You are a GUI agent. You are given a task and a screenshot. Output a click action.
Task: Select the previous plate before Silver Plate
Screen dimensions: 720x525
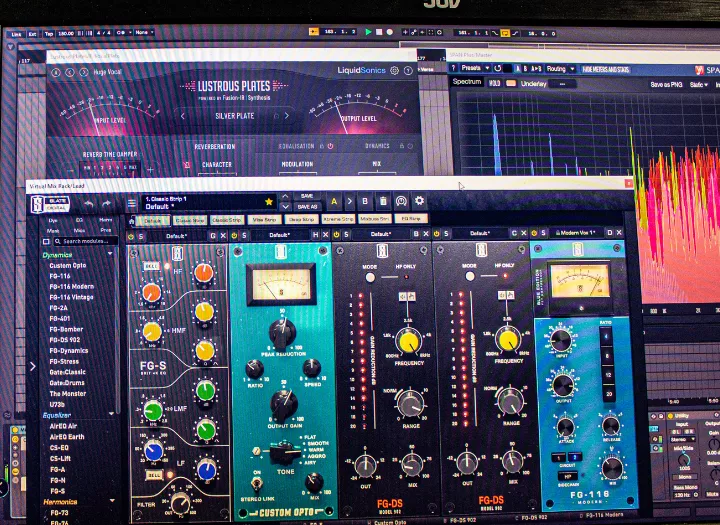(x=183, y=116)
